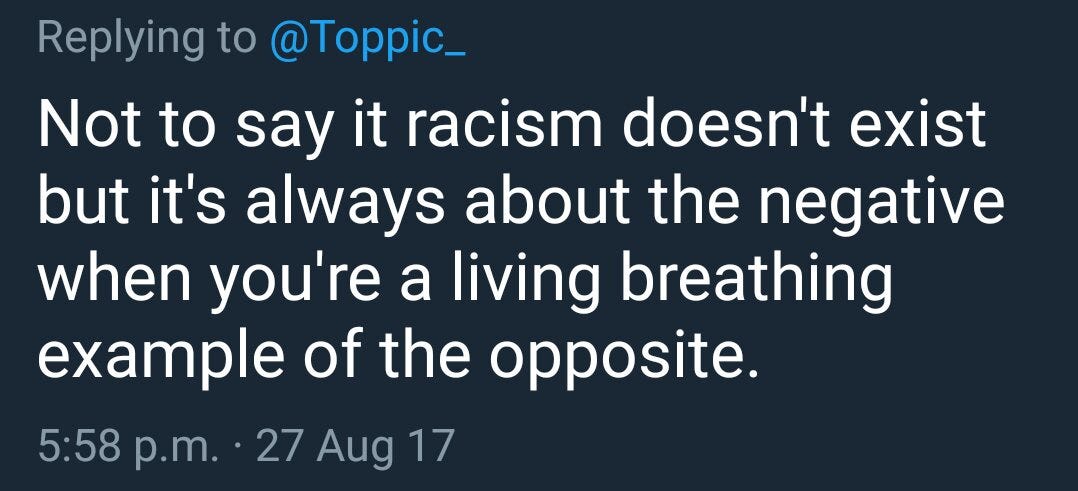Click the "Replying to" label

point(146,39)
